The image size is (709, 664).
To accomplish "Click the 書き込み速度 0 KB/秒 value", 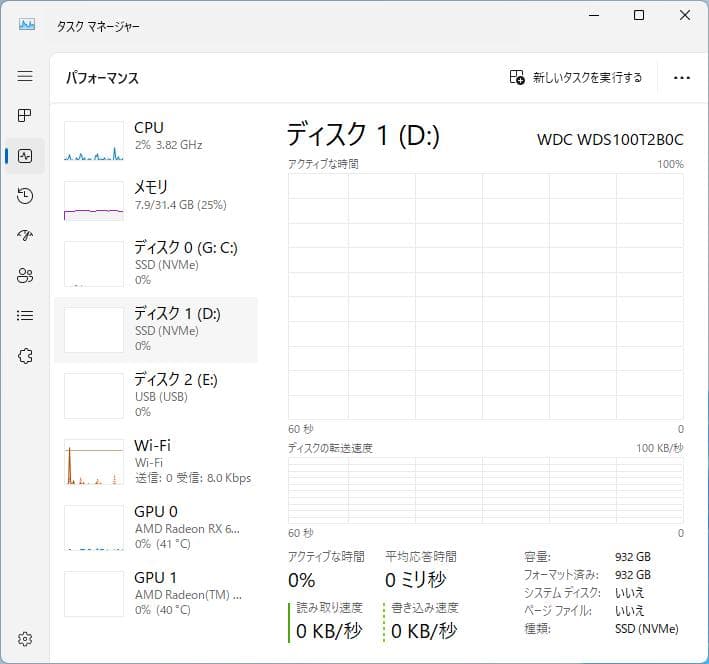I will [x=424, y=631].
